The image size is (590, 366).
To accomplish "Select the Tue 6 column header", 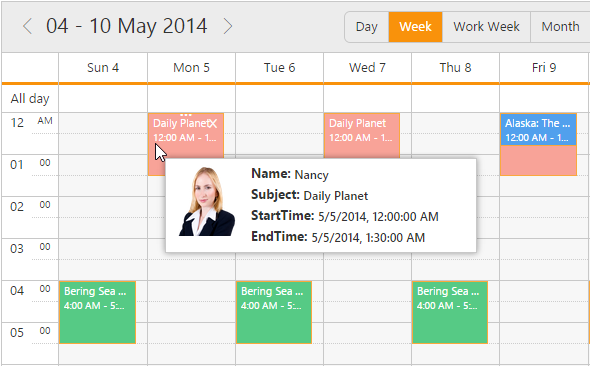I will [279, 68].
